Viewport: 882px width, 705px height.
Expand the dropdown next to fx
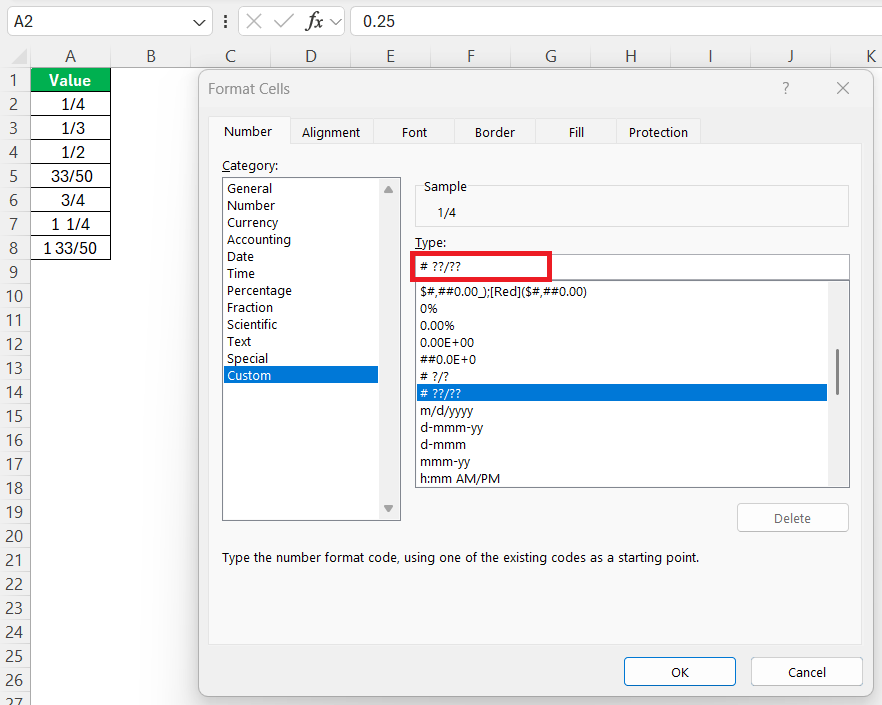(x=336, y=22)
